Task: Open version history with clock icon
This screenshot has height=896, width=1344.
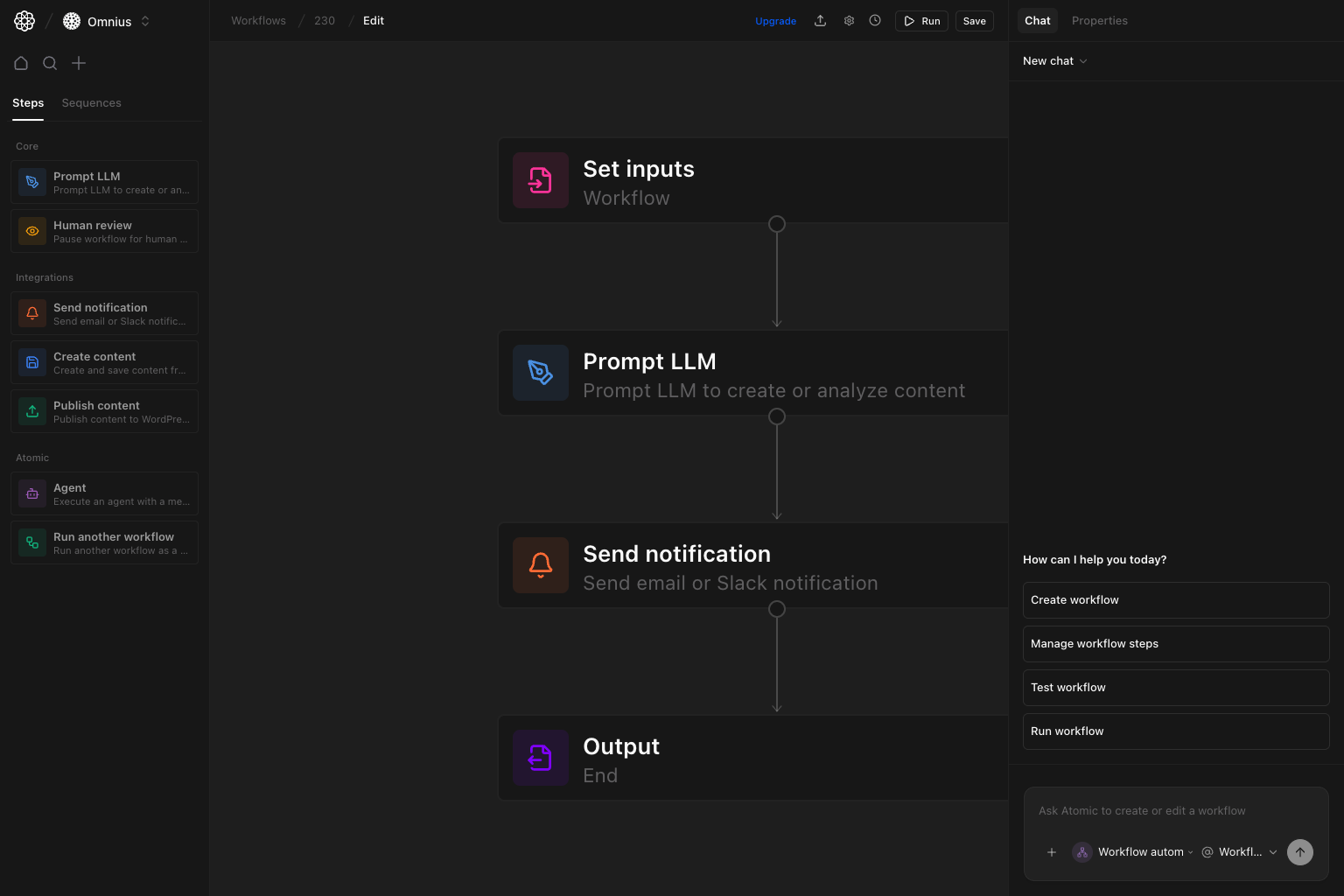Action: click(875, 20)
